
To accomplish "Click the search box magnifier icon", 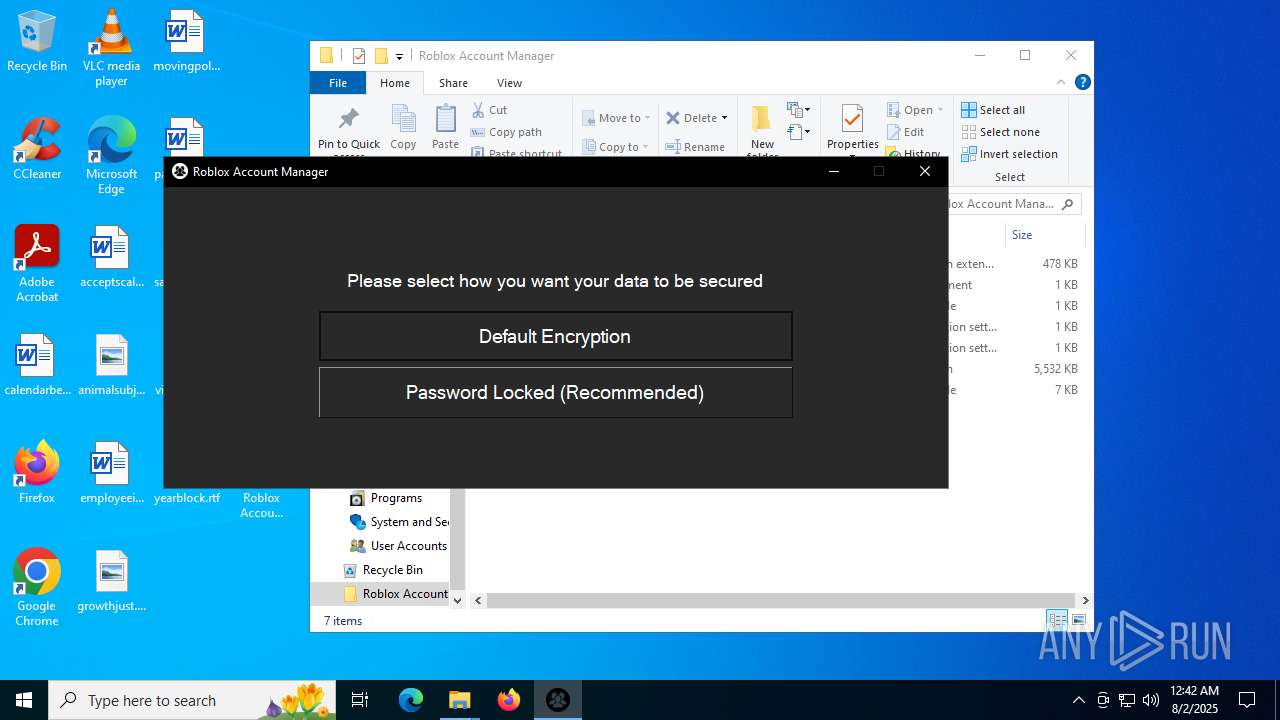I will [x=1068, y=204].
